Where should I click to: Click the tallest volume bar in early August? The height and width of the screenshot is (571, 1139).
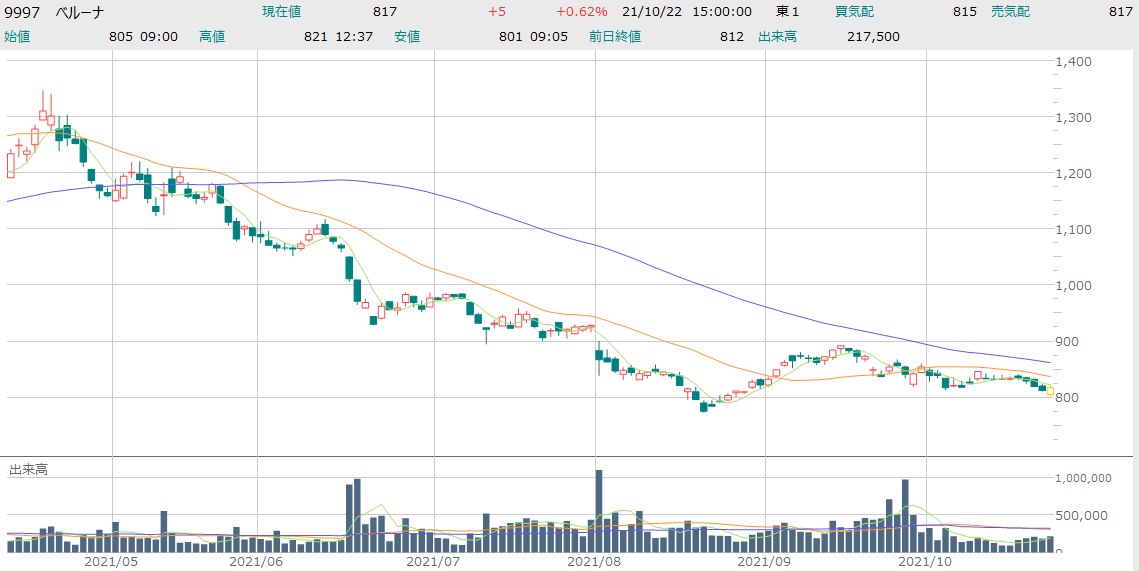(x=599, y=511)
